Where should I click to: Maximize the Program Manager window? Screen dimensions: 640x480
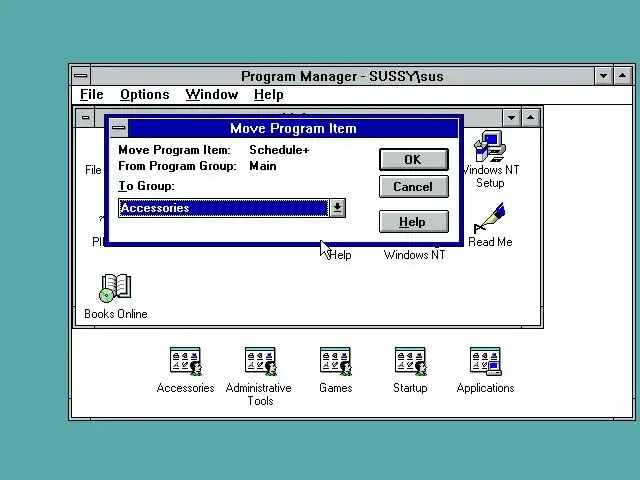pos(622,76)
